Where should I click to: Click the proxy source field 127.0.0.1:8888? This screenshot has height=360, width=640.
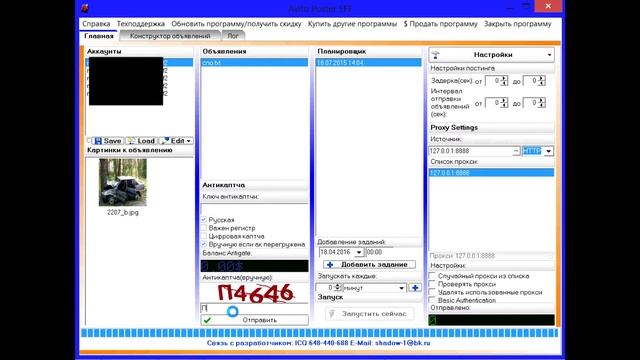(x=470, y=151)
